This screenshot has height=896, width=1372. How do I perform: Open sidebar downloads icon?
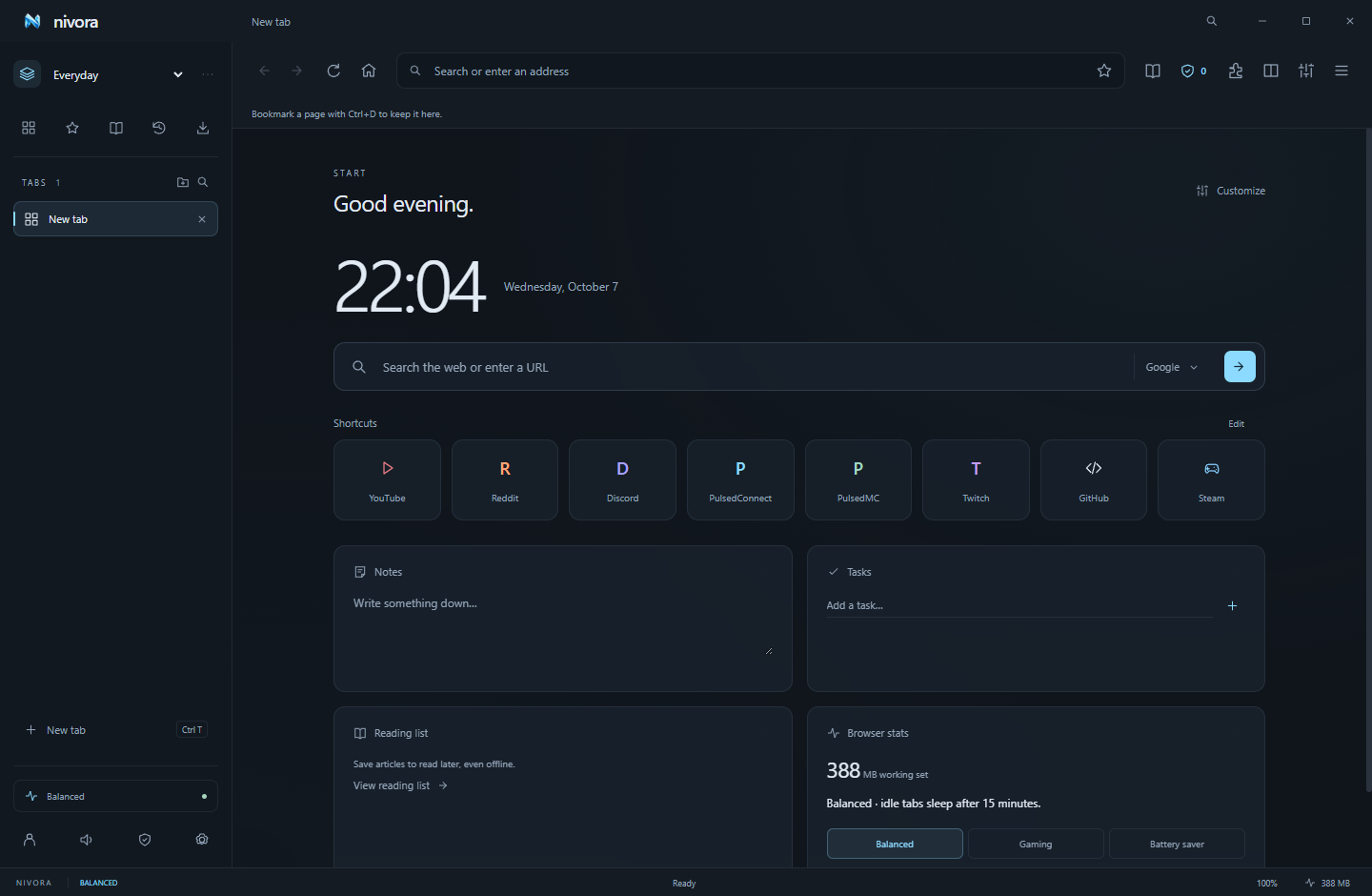(x=203, y=128)
